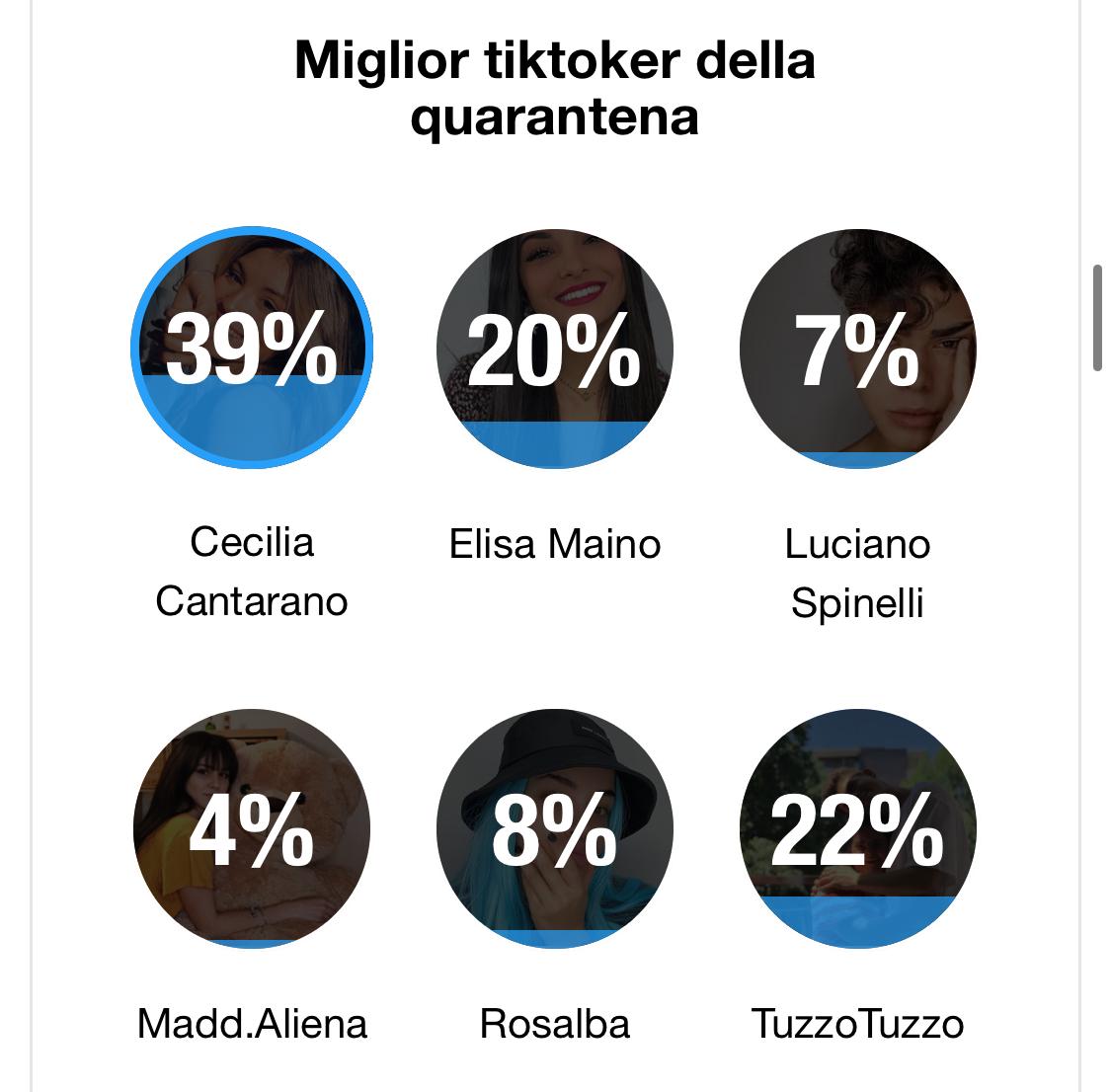
Task: Tap the TuzzoTuzzo name label
Action: tap(857, 1023)
